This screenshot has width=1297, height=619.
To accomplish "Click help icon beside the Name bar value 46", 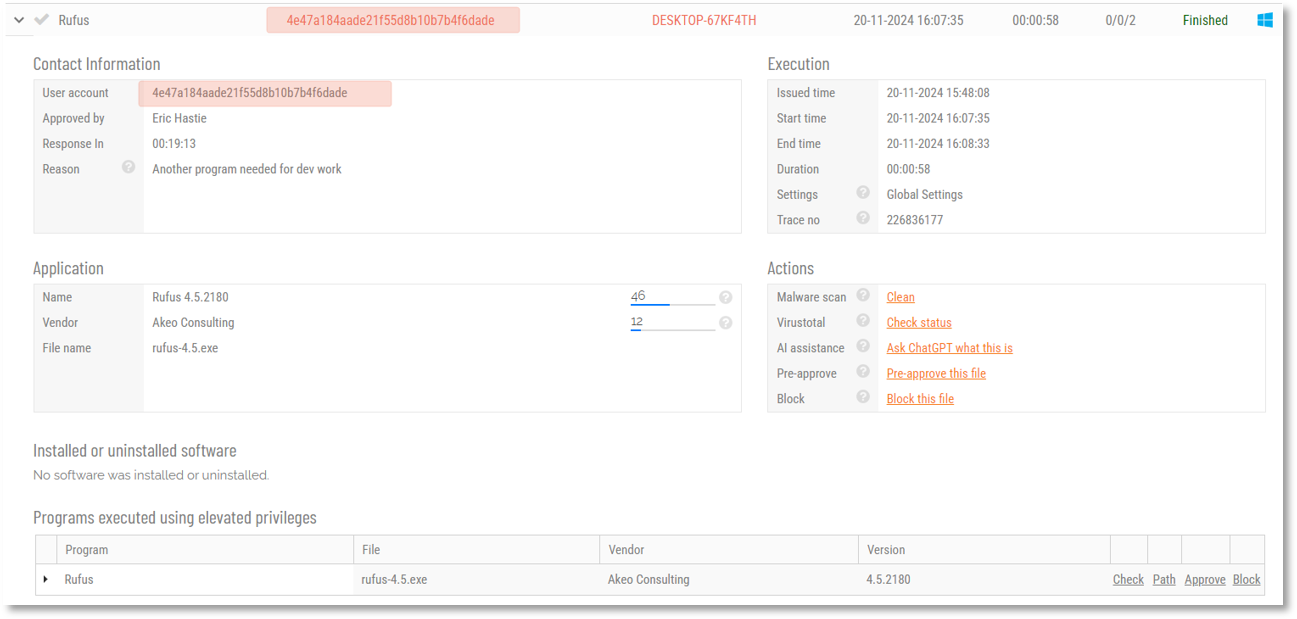I will (x=725, y=297).
